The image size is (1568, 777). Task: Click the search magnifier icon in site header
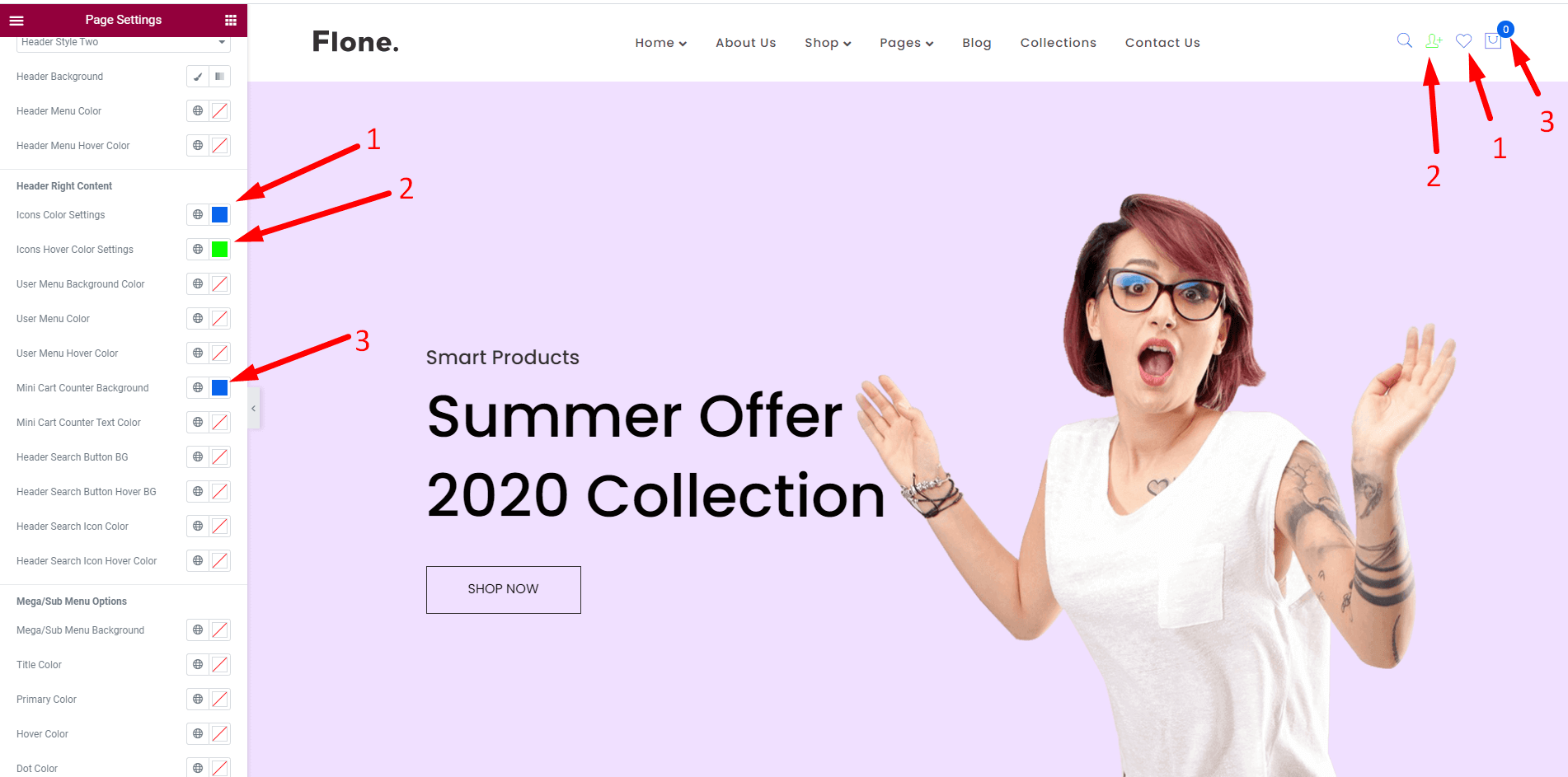pyautogui.click(x=1405, y=40)
